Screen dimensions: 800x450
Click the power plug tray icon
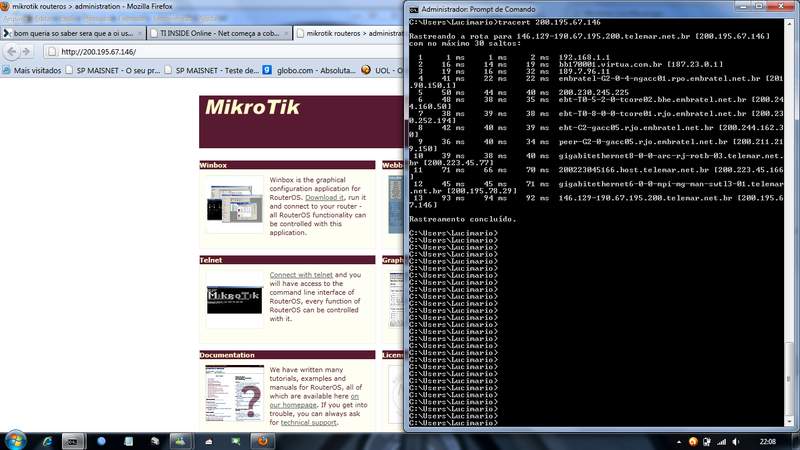pyautogui.click(x=707, y=442)
